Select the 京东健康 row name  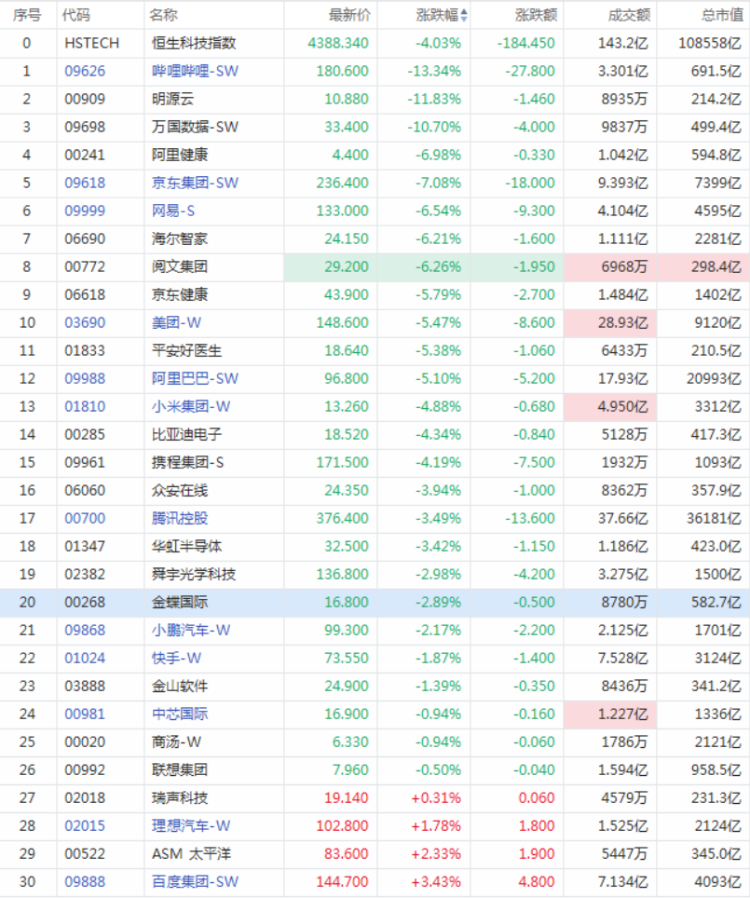(x=180, y=295)
